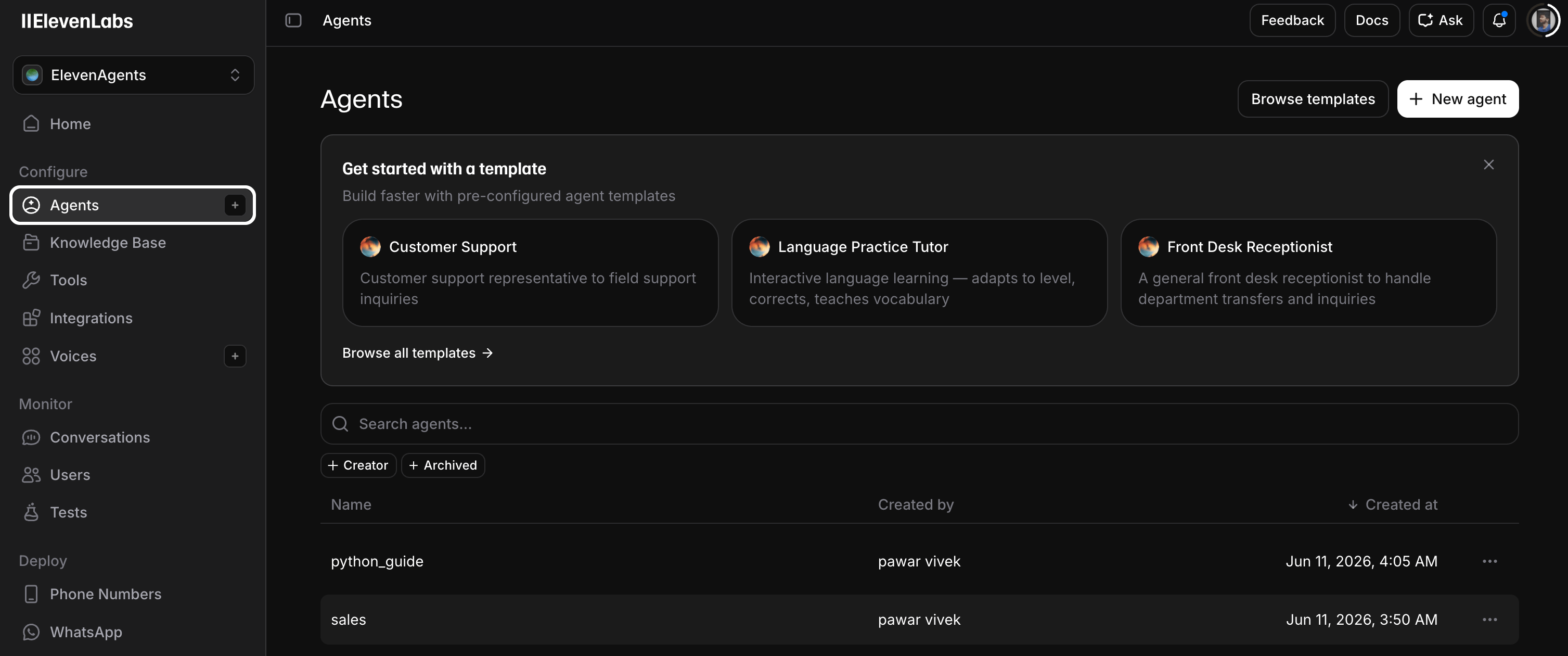Click the Agents breadcrumb title
Viewport: 1568px width, 656px height.
point(346,21)
